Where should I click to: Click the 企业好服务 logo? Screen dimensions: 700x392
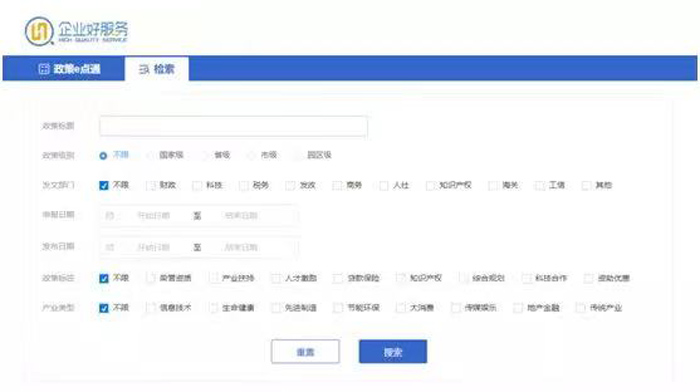click(76, 31)
